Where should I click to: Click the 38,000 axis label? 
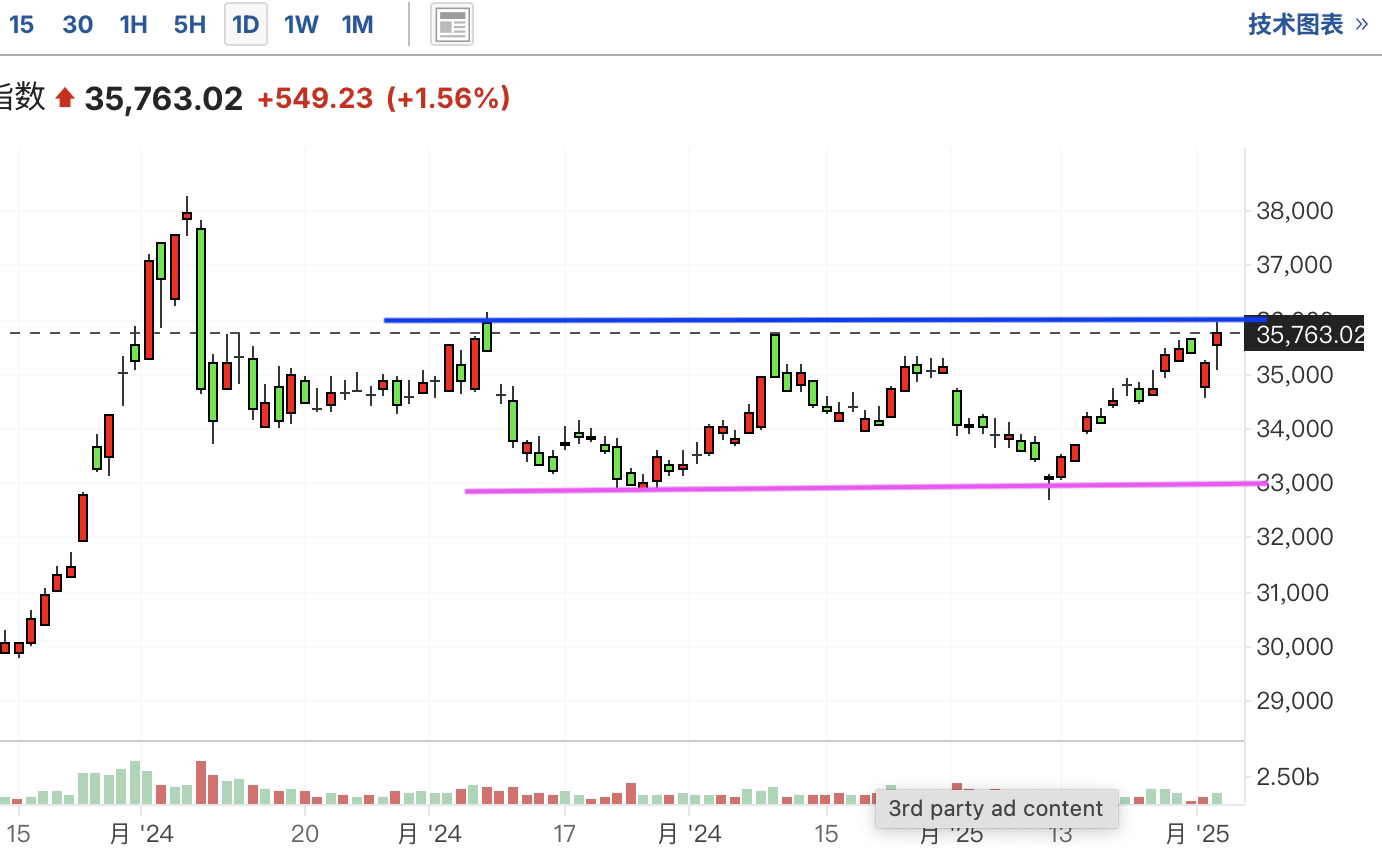point(1294,210)
